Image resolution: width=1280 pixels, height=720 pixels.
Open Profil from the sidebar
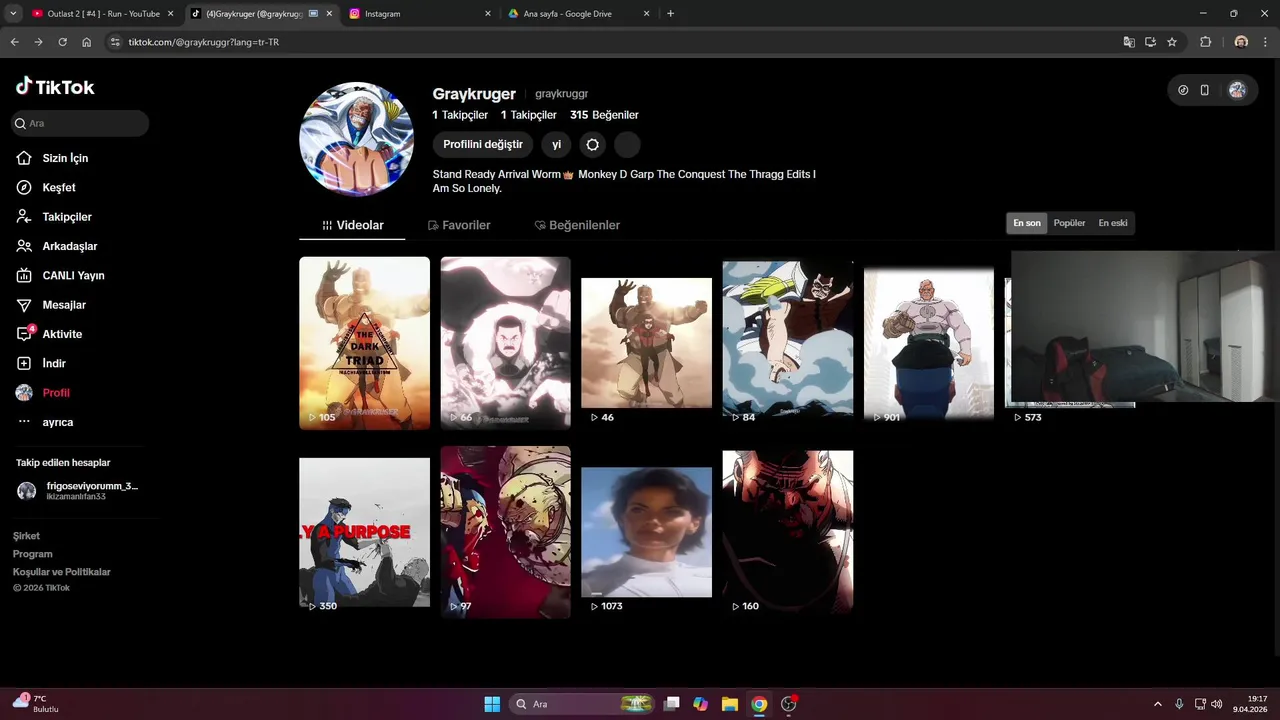click(55, 393)
